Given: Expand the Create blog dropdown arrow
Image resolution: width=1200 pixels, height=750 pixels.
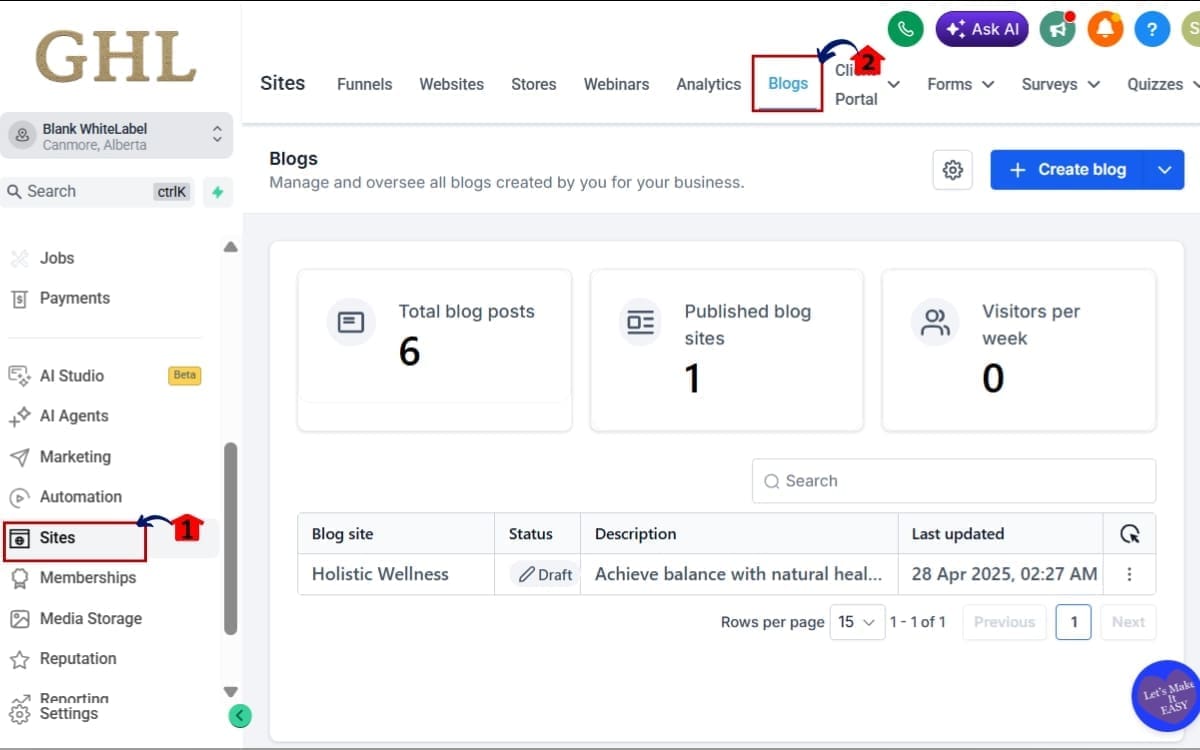Looking at the screenshot, I should [1164, 170].
